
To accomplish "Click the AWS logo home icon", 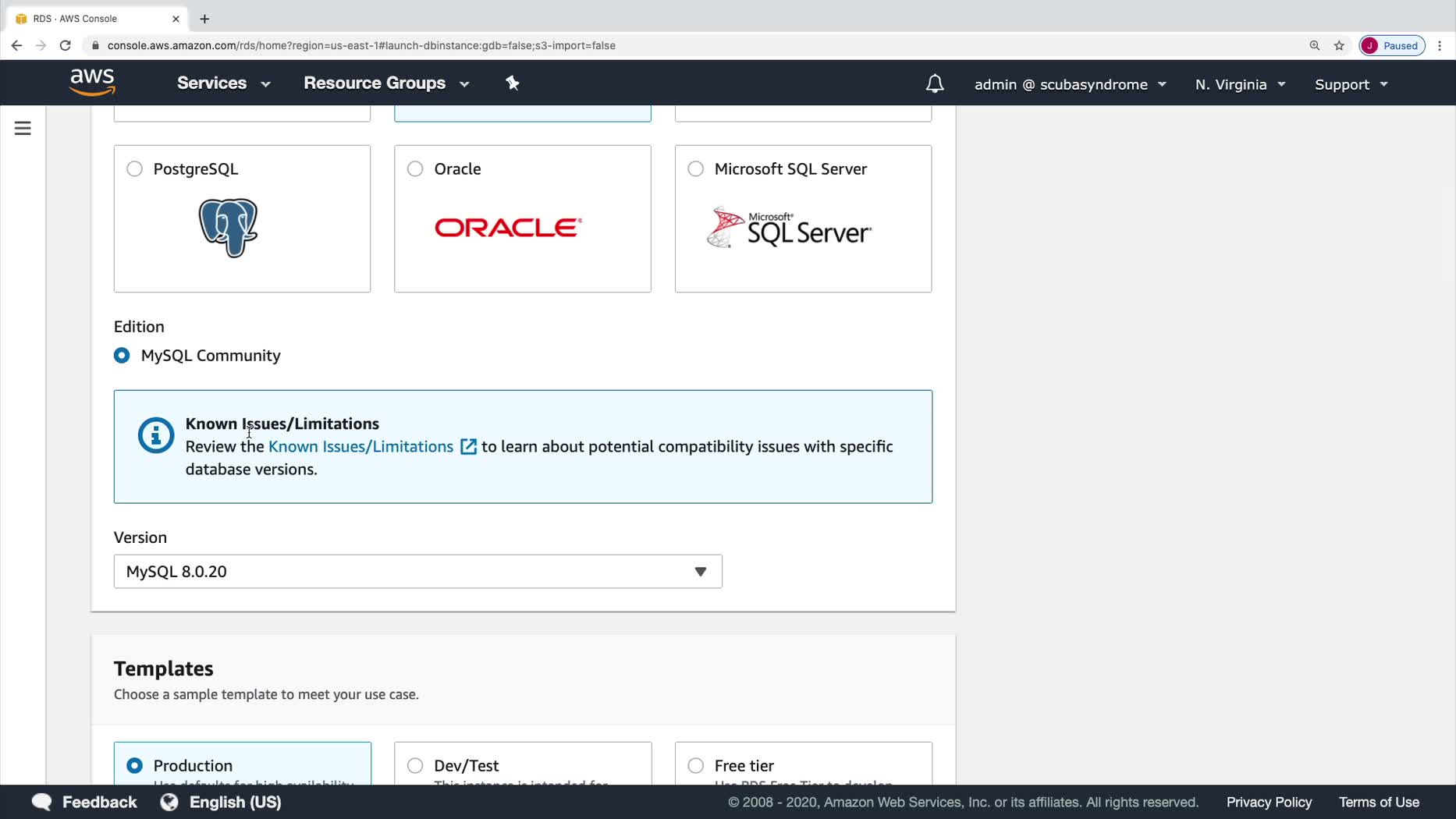I will pos(92,82).
